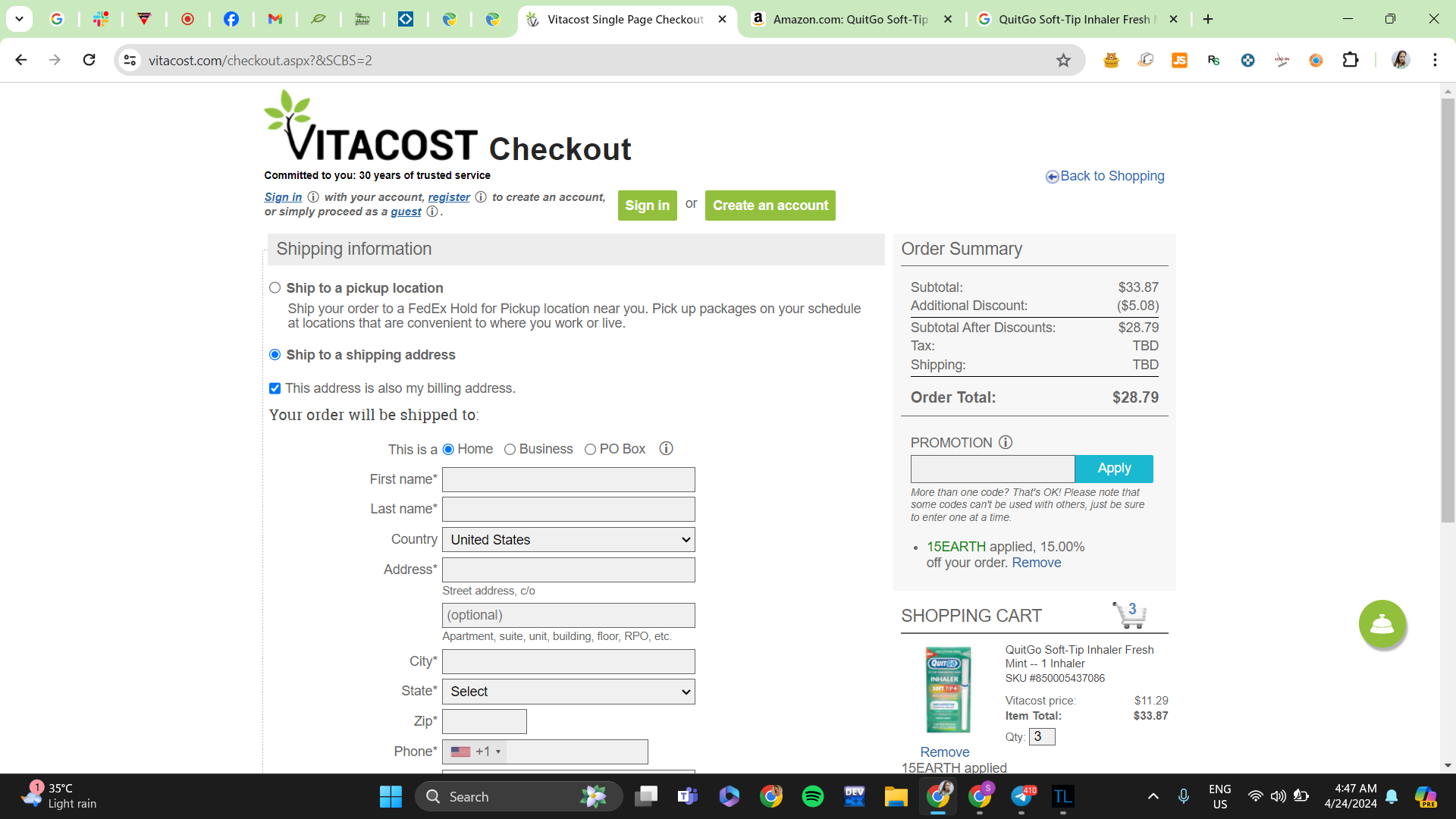Open the Slack pinned tab
1456x819 pixels.
101,19
